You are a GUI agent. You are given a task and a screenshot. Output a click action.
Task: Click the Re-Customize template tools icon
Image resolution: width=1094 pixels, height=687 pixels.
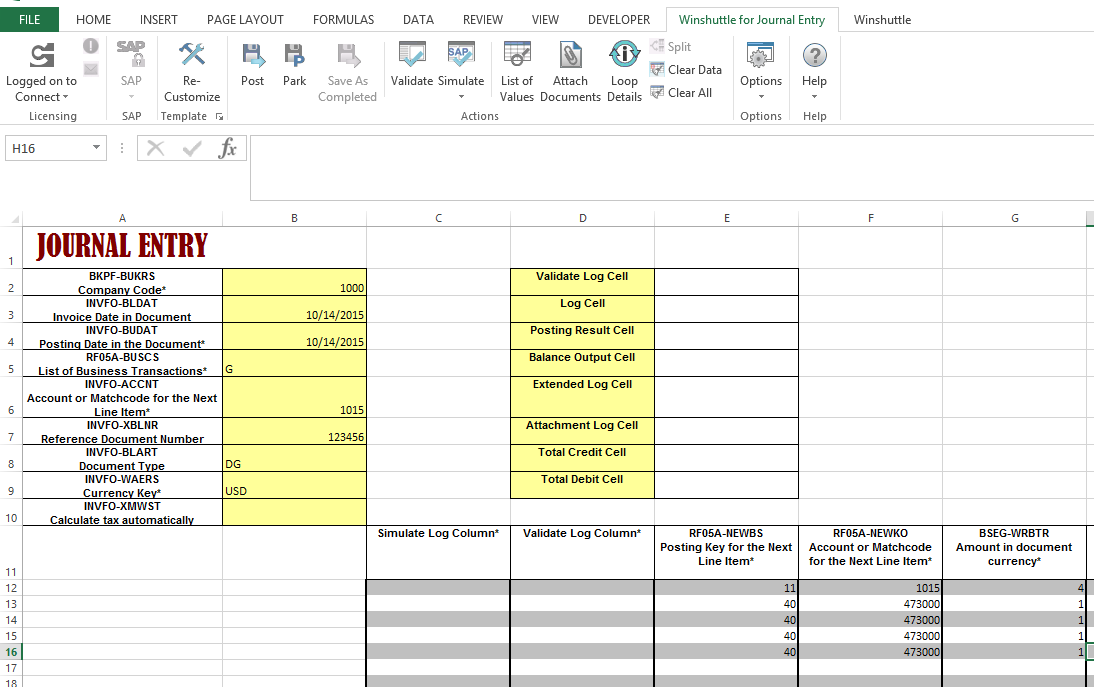[192, 54]
